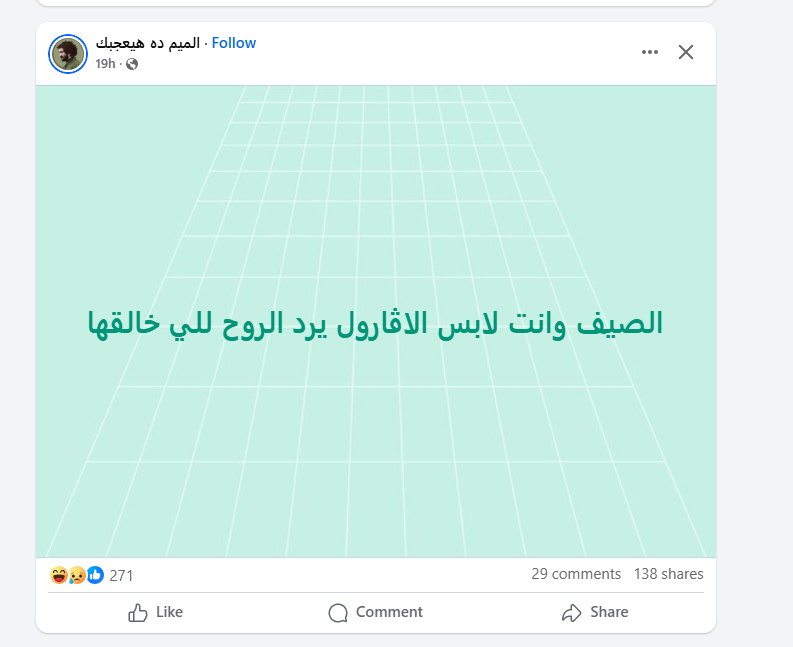Image resolution: width=793 pixels, height=647 pixels.
Task: Open the three-dots post options menu
Action: click(650, 52)
